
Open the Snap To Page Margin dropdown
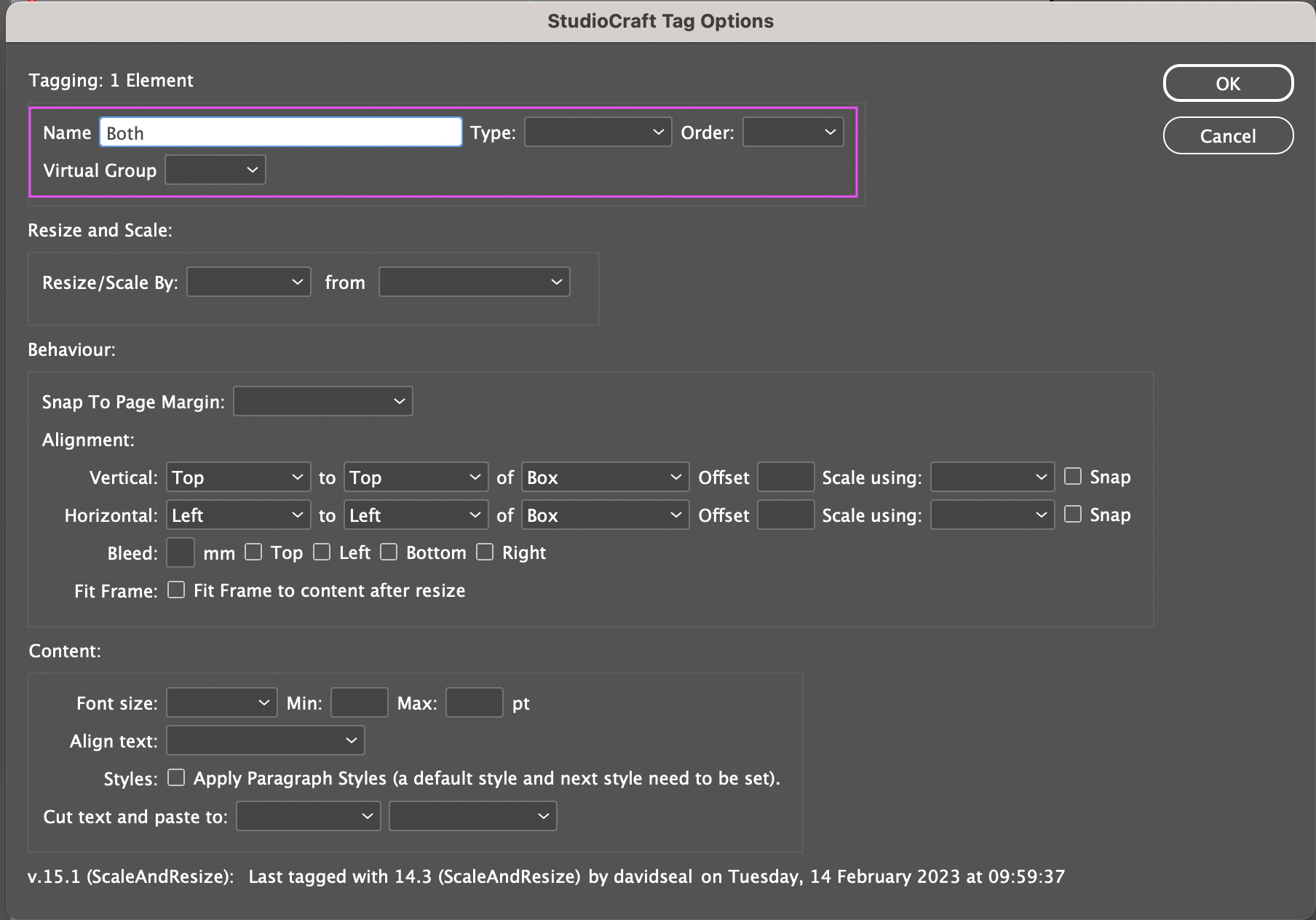tap(323, 402)
